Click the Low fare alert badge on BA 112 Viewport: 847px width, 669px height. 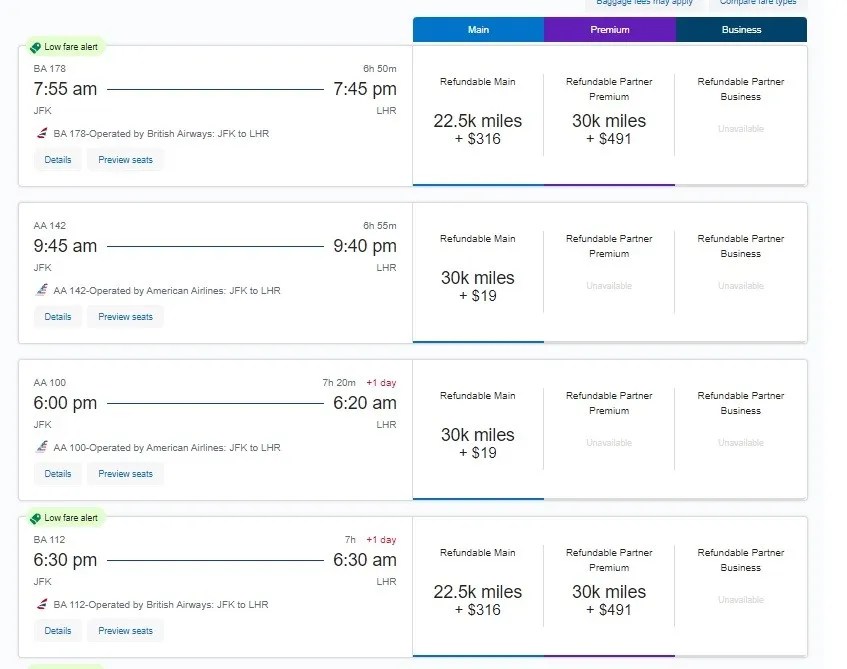pos(65,518)
